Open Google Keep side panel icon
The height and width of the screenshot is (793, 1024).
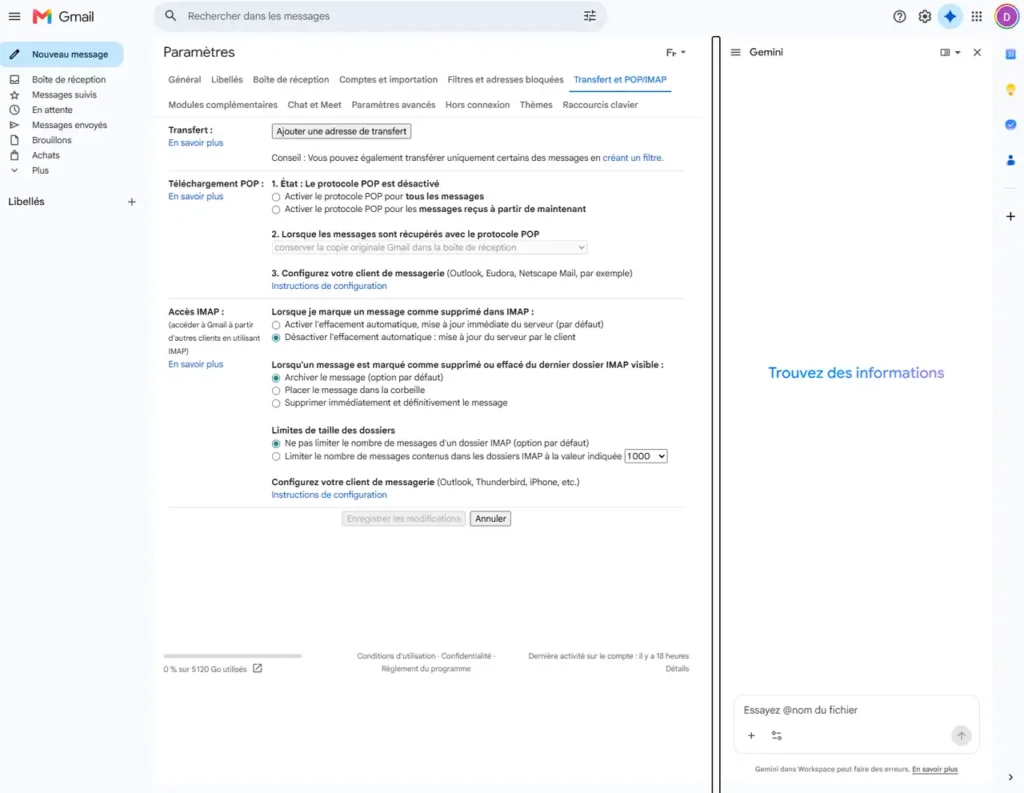point(1010,89)
